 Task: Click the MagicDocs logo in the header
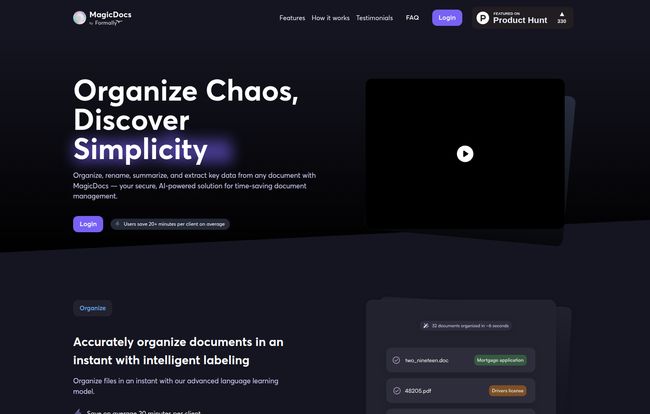[x=102, y=18]
